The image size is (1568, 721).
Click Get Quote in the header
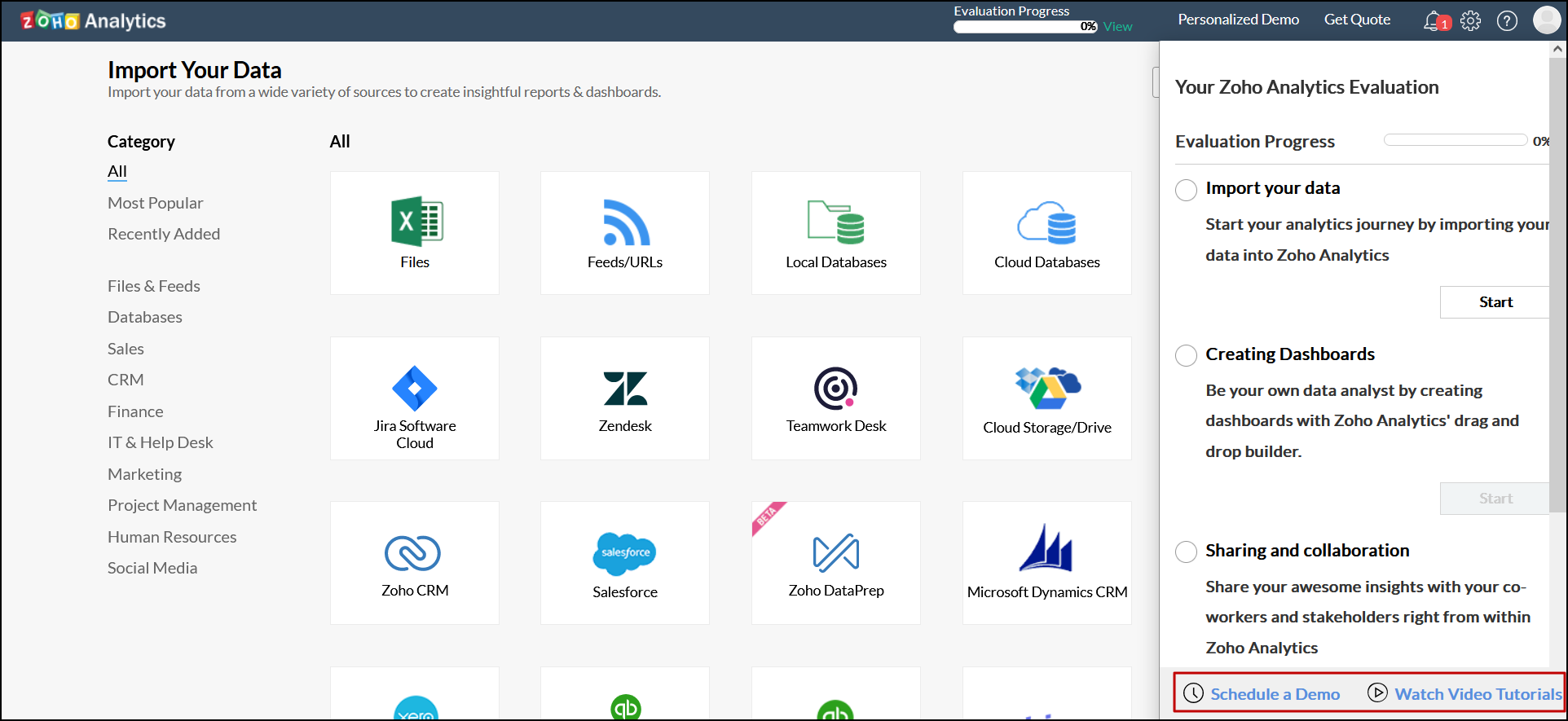[1357, 20]
